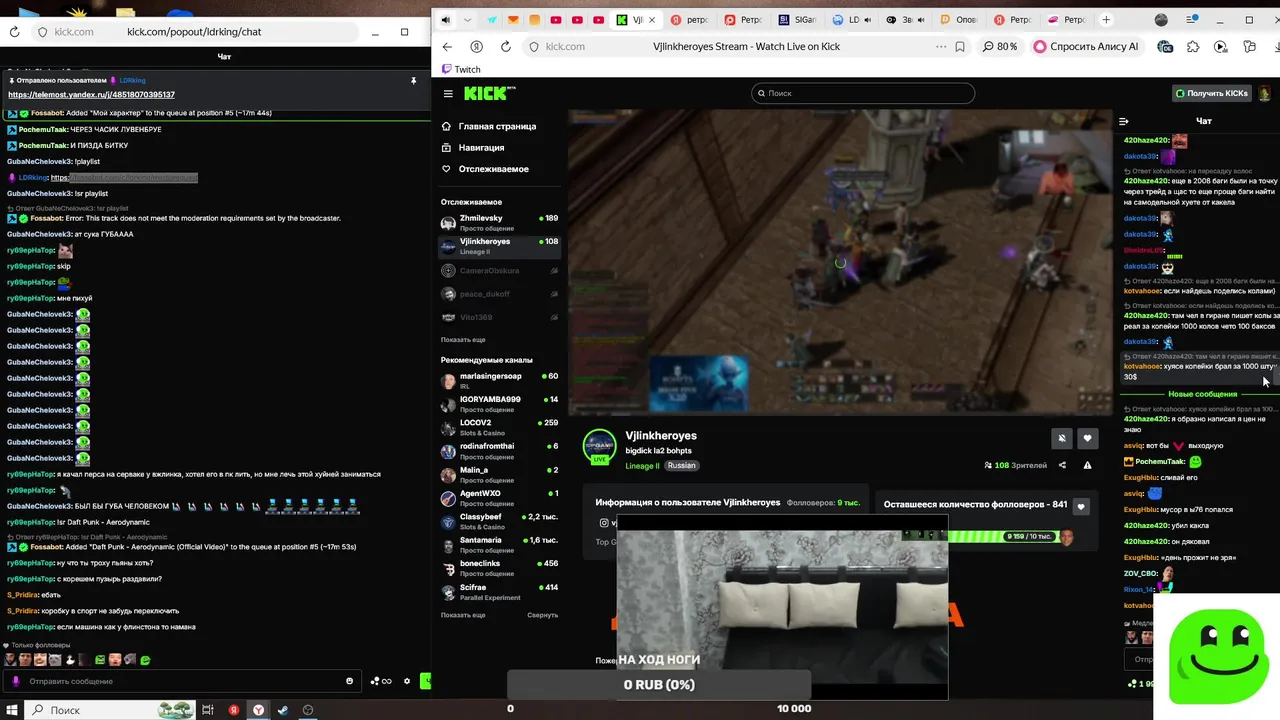Open IGORYAMBA999 recommended channel
Viewport: 1280px width, 720px height.
coord(499,404)
